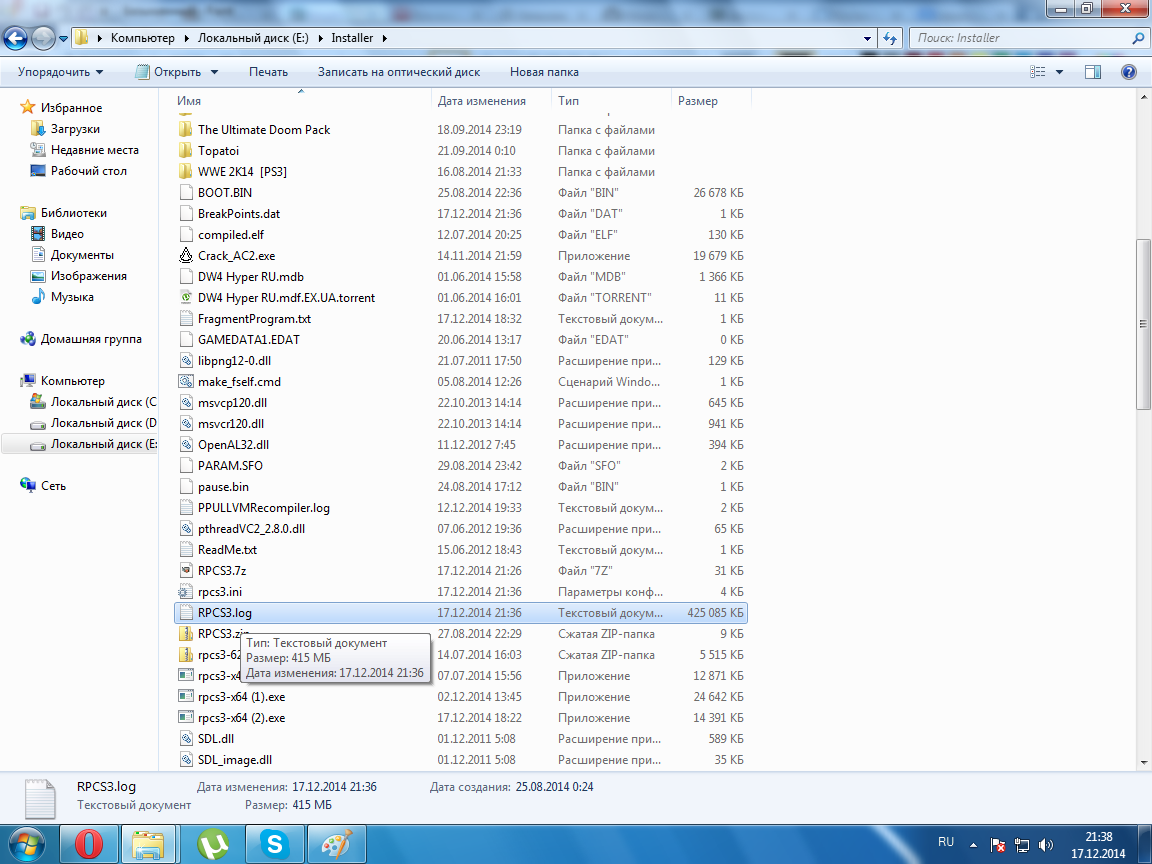Select the Crack_AC2.exe file icon
1152x864 pixels.
pos(185,256)
